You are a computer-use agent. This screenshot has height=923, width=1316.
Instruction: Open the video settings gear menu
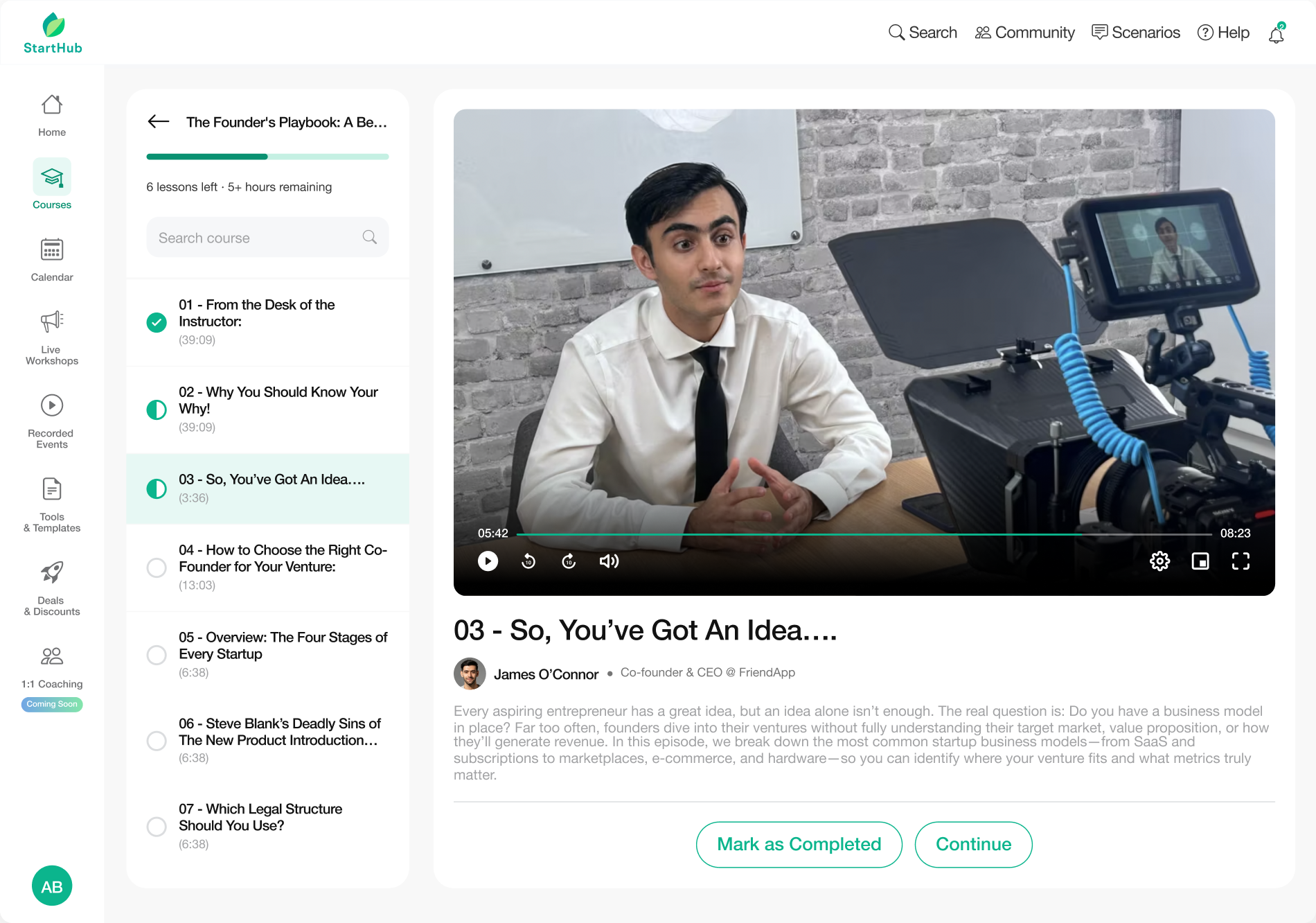tap(1159, 561)
